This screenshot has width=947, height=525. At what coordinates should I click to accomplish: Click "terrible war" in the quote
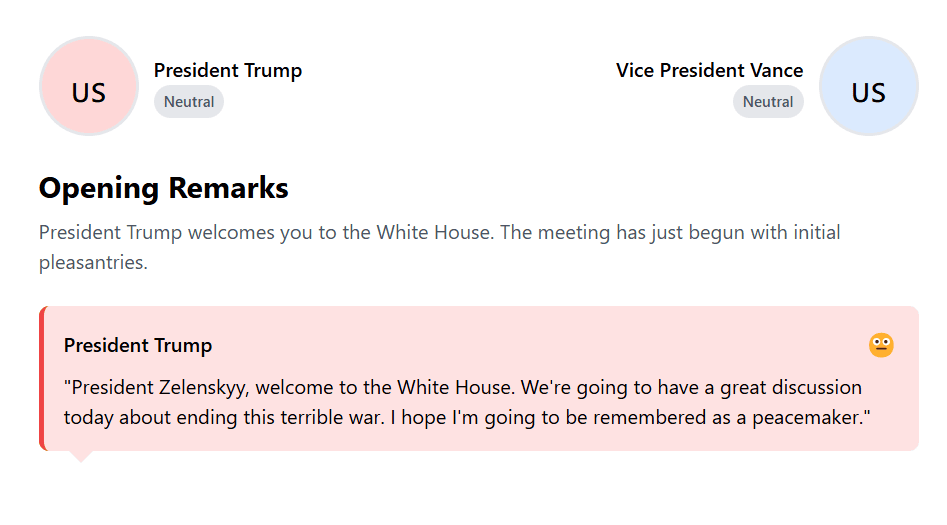pyautogui.click(x=330, y=417)
